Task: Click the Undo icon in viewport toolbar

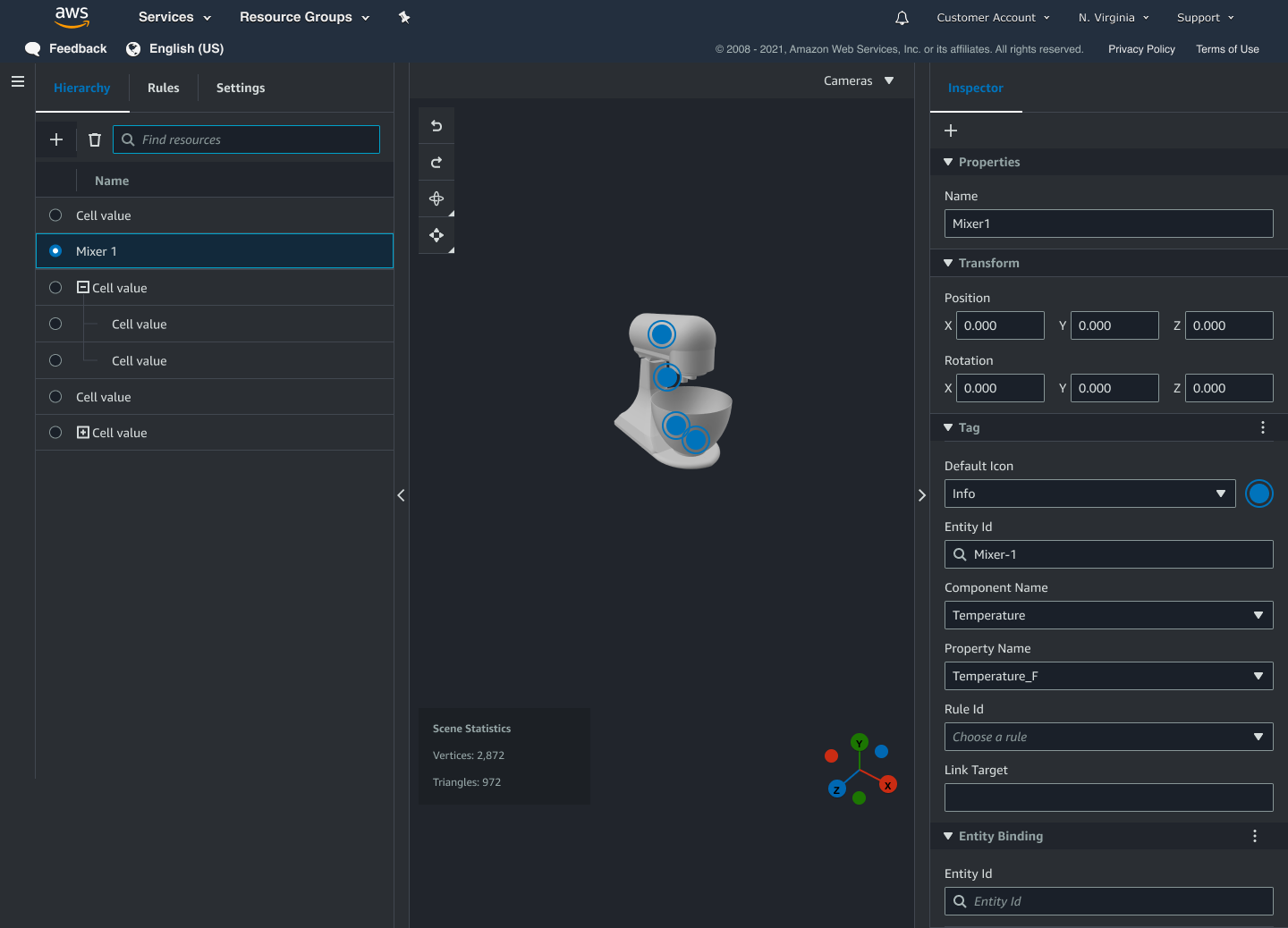Action: [436, 126]
